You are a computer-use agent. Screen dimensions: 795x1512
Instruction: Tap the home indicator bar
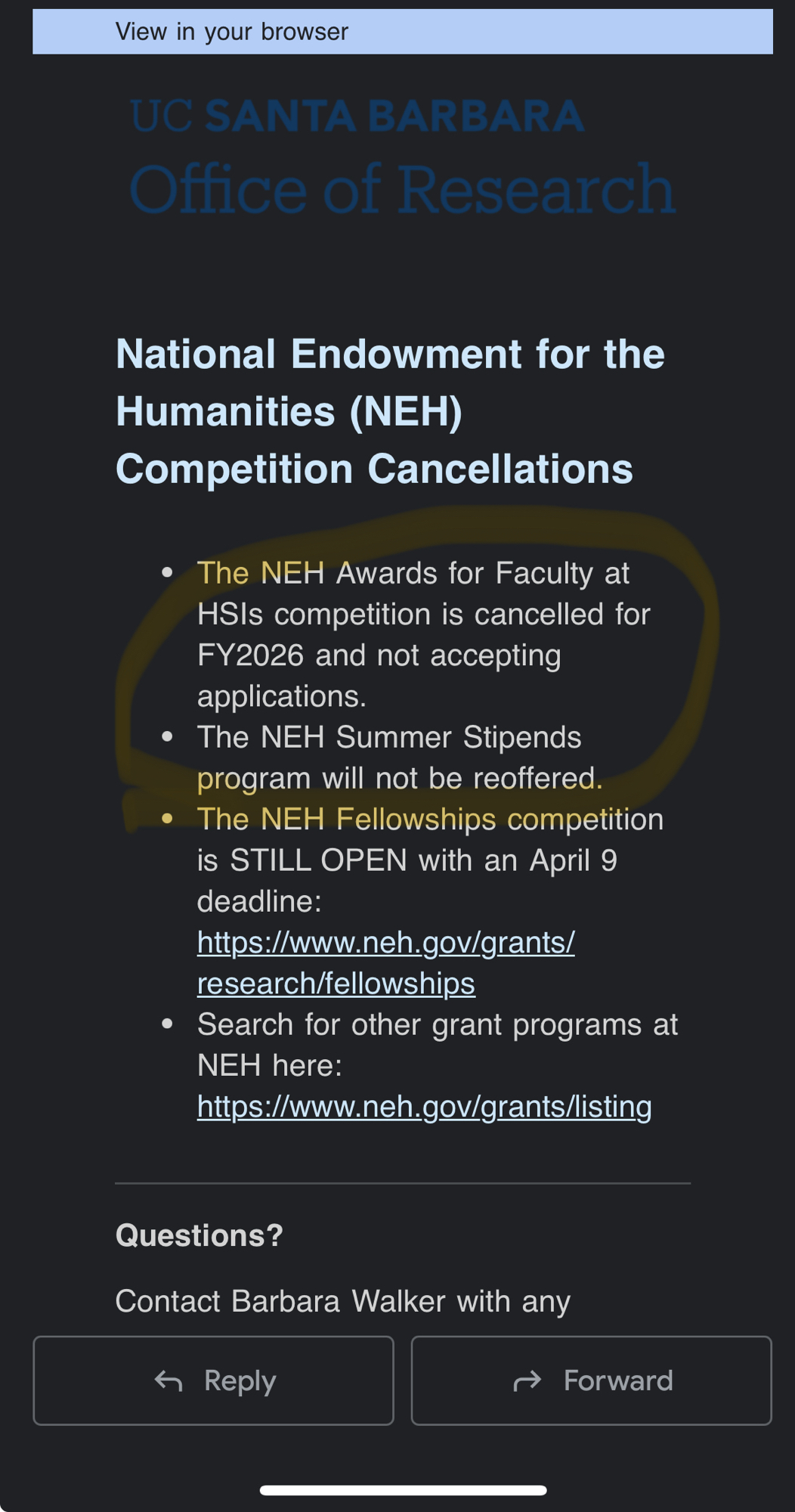pos(403,1490)
